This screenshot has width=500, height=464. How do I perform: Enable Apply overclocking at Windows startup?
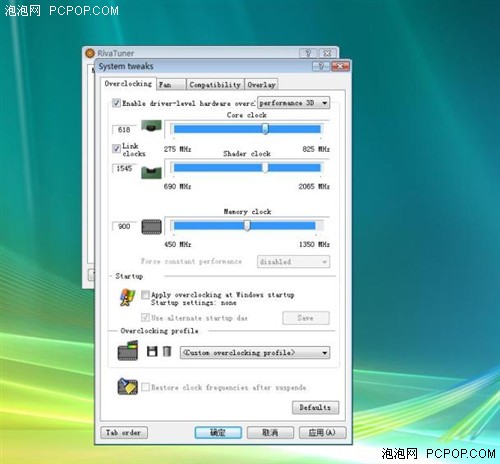click(145, 295)
